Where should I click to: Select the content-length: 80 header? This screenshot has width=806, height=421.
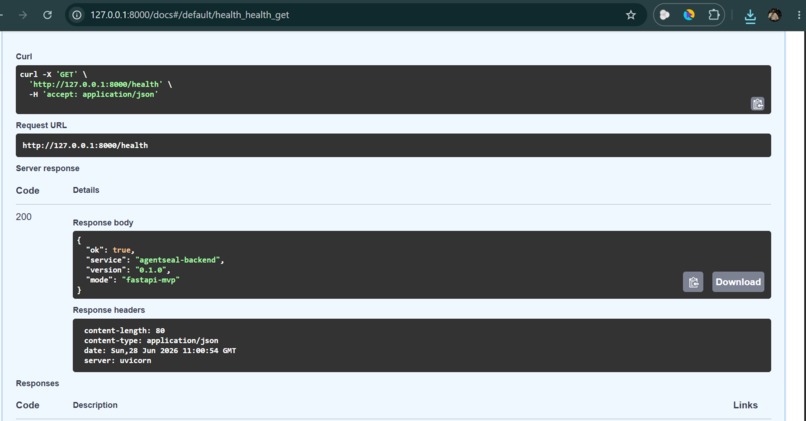pyautogui.click(x=124, y=331)
